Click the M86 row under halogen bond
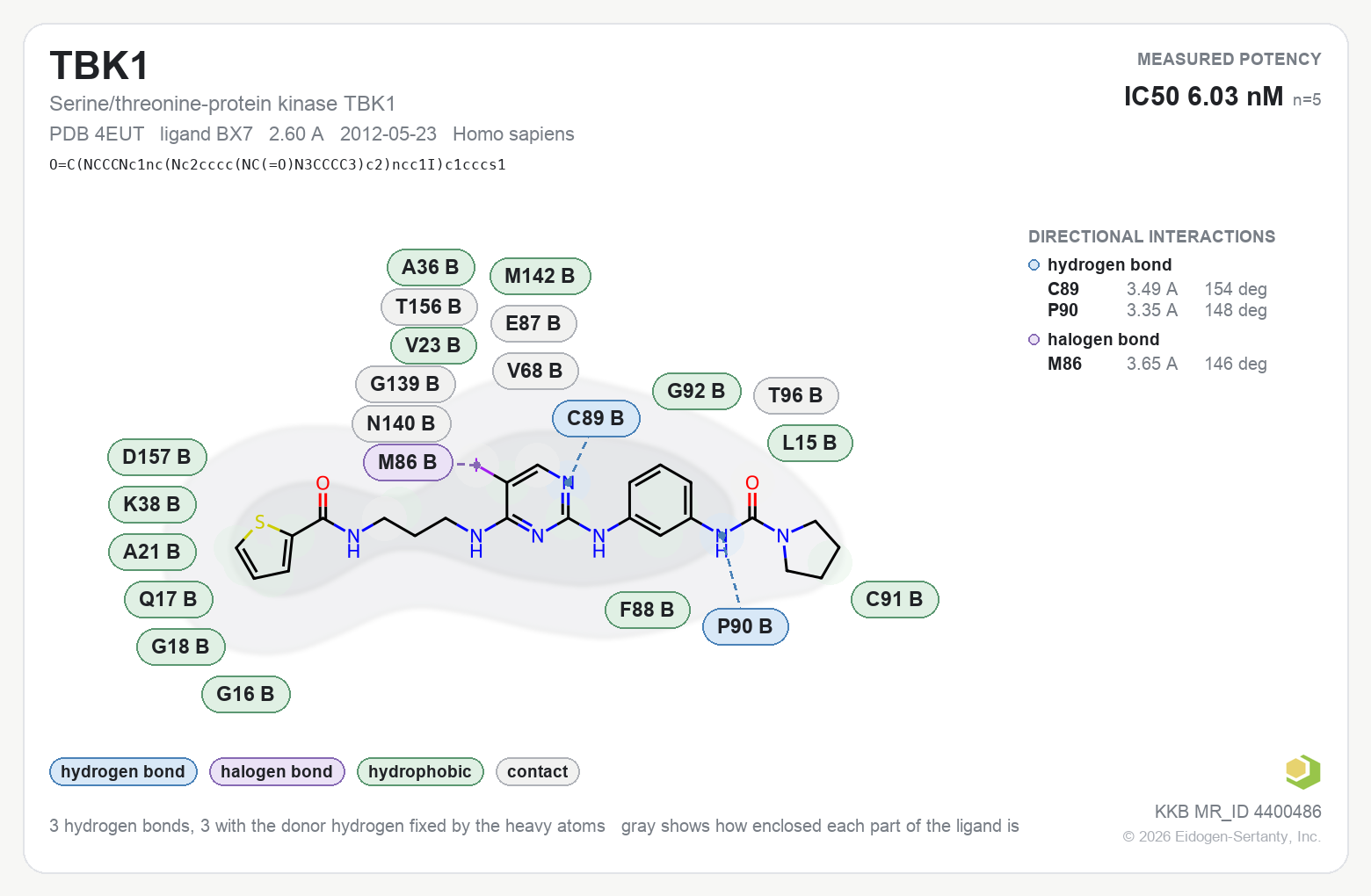The image size is (1371, 896). [x=1157, y=364]
